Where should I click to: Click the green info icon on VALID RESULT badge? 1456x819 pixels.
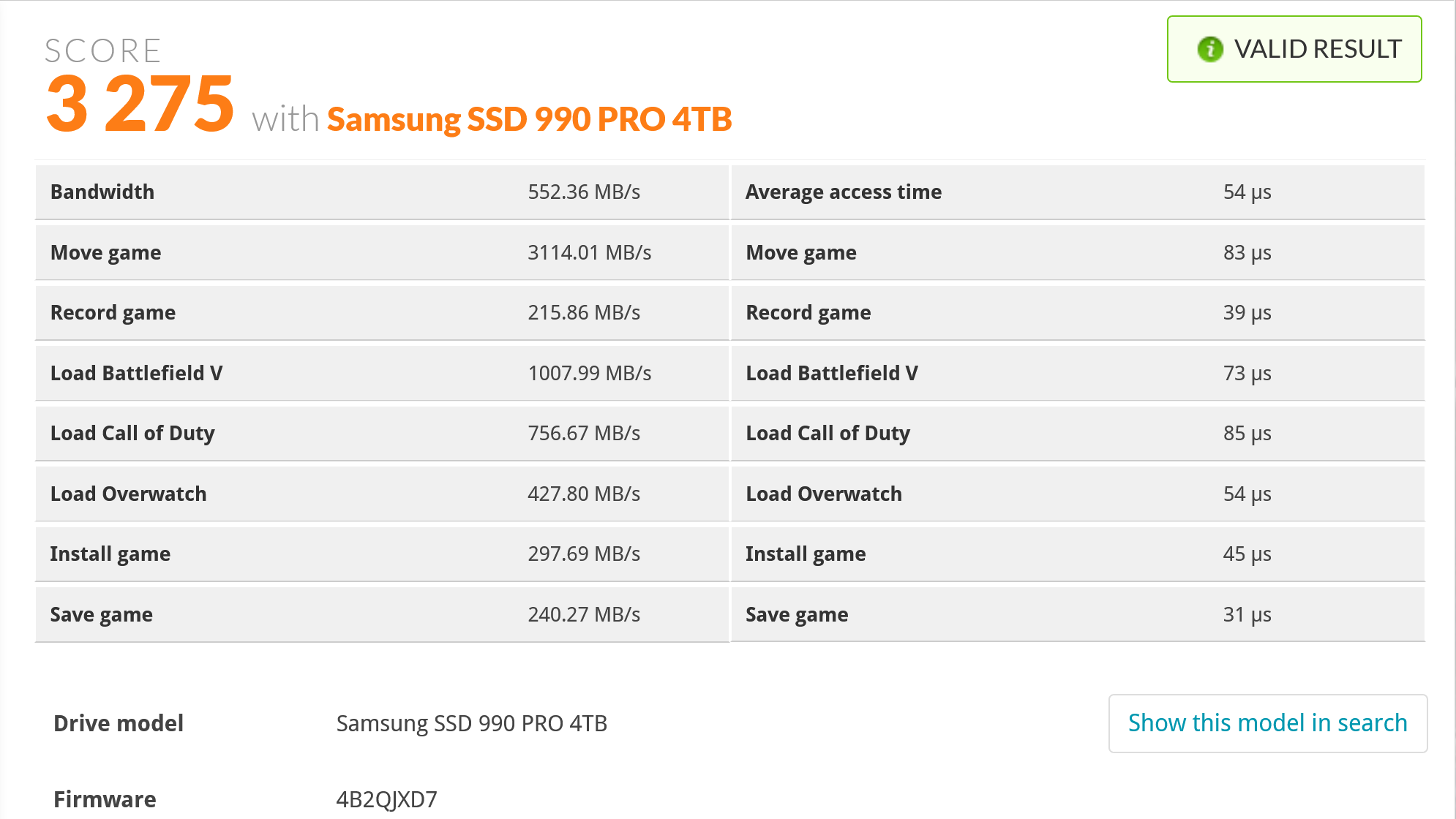1210,49
